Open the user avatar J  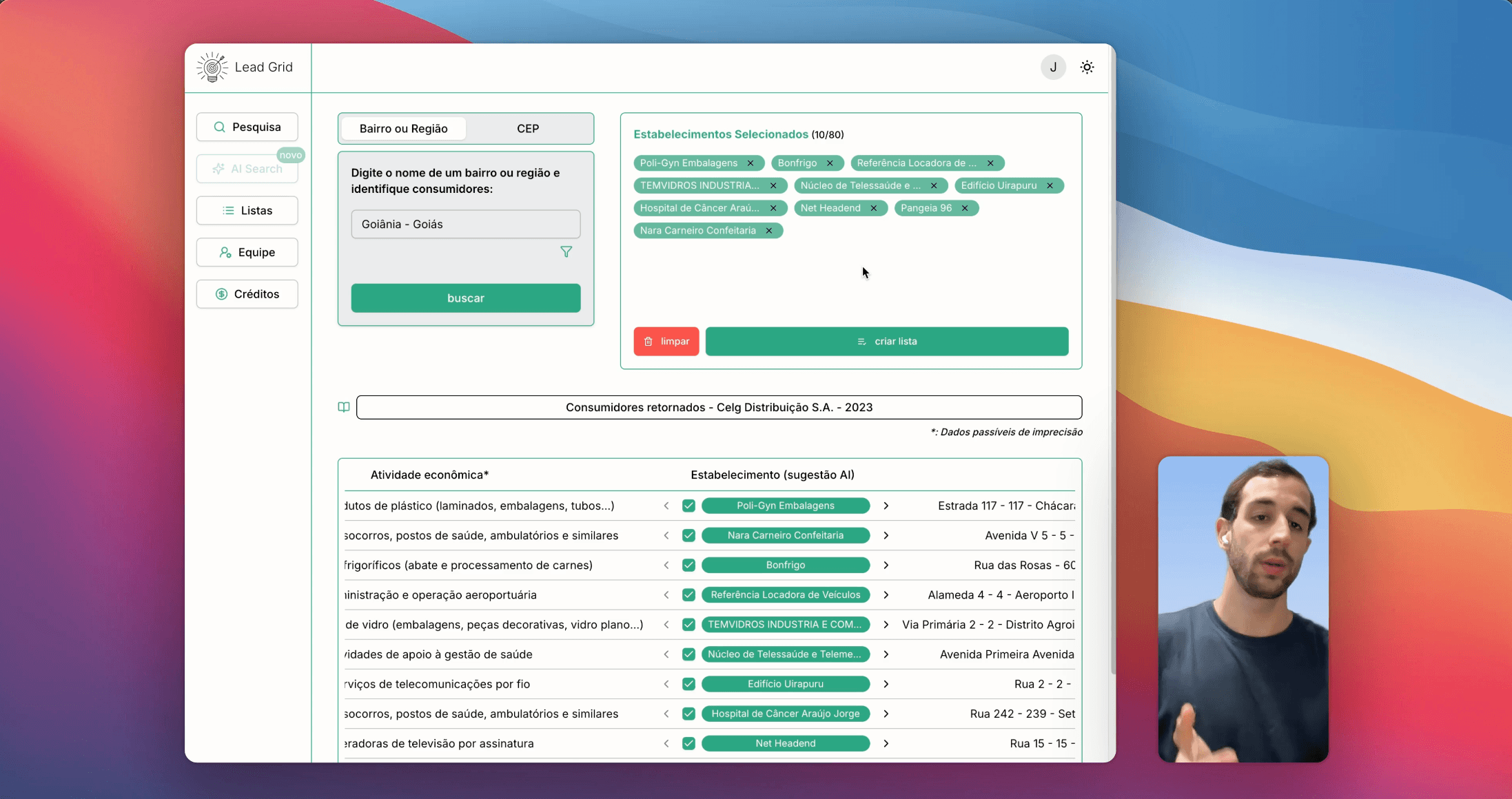point(1052,68)
